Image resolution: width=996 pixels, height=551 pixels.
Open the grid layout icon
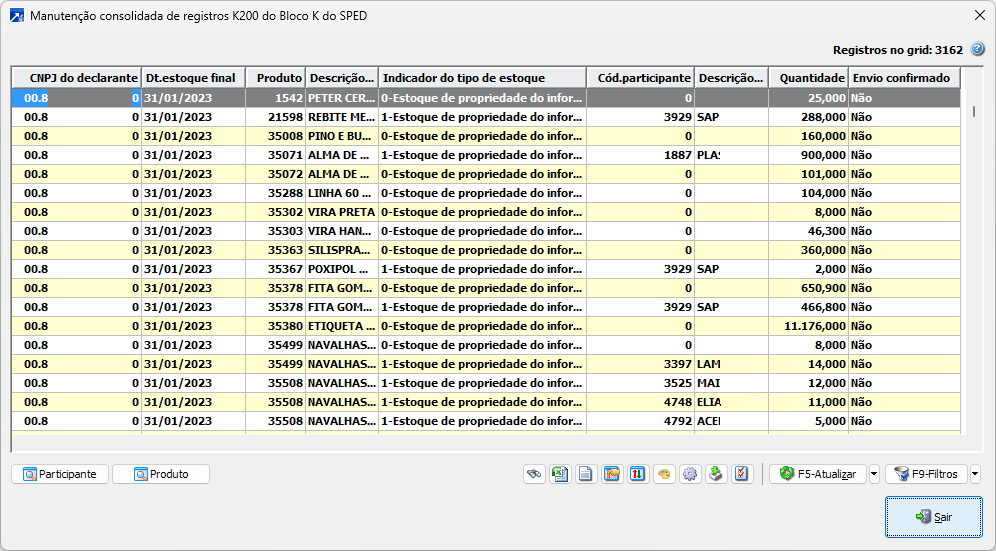click(612, 474)
